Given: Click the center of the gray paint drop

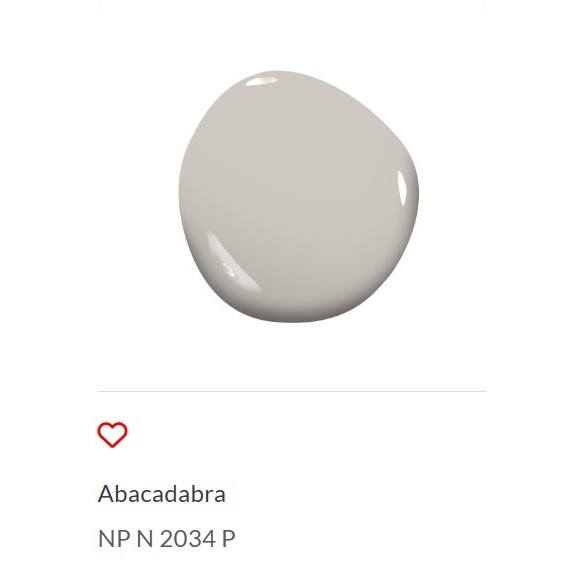Looking at the screenshot, I should 298,196.
